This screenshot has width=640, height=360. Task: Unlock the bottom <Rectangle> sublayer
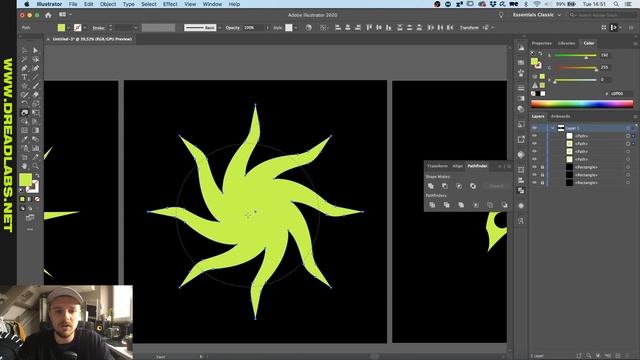tap(542, 183)
